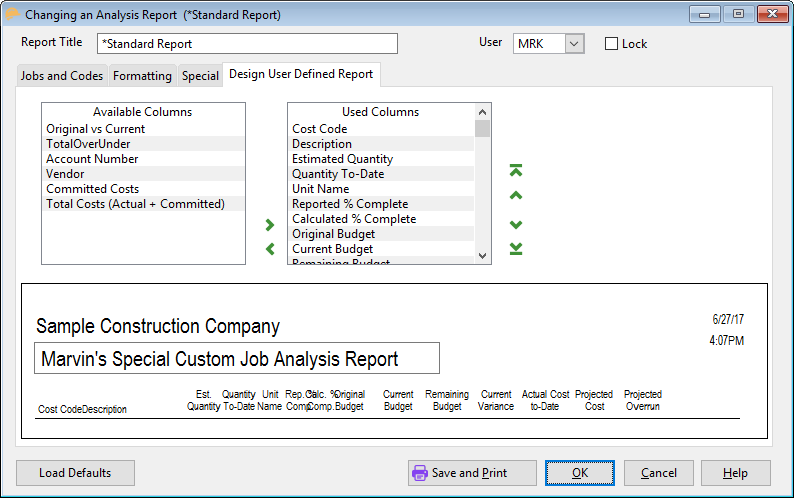Click the move up arrow icon
Screen dimensions: 794x498
click(x=516, y=196)
